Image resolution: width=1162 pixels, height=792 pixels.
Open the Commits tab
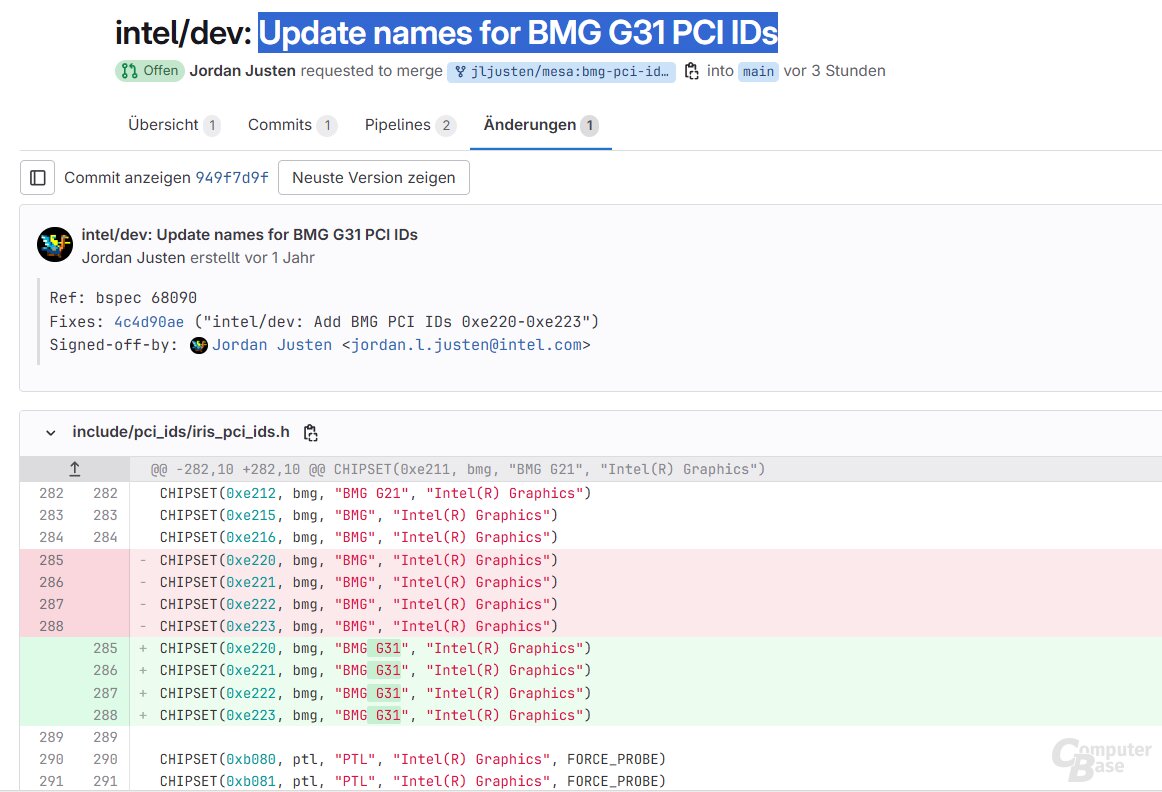tap(292, 125)
